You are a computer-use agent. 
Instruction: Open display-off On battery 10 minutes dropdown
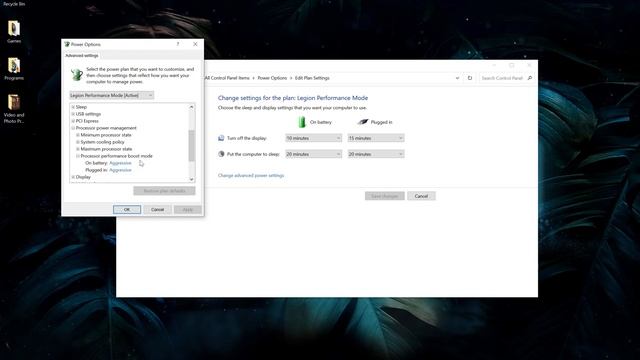(313, 138)
